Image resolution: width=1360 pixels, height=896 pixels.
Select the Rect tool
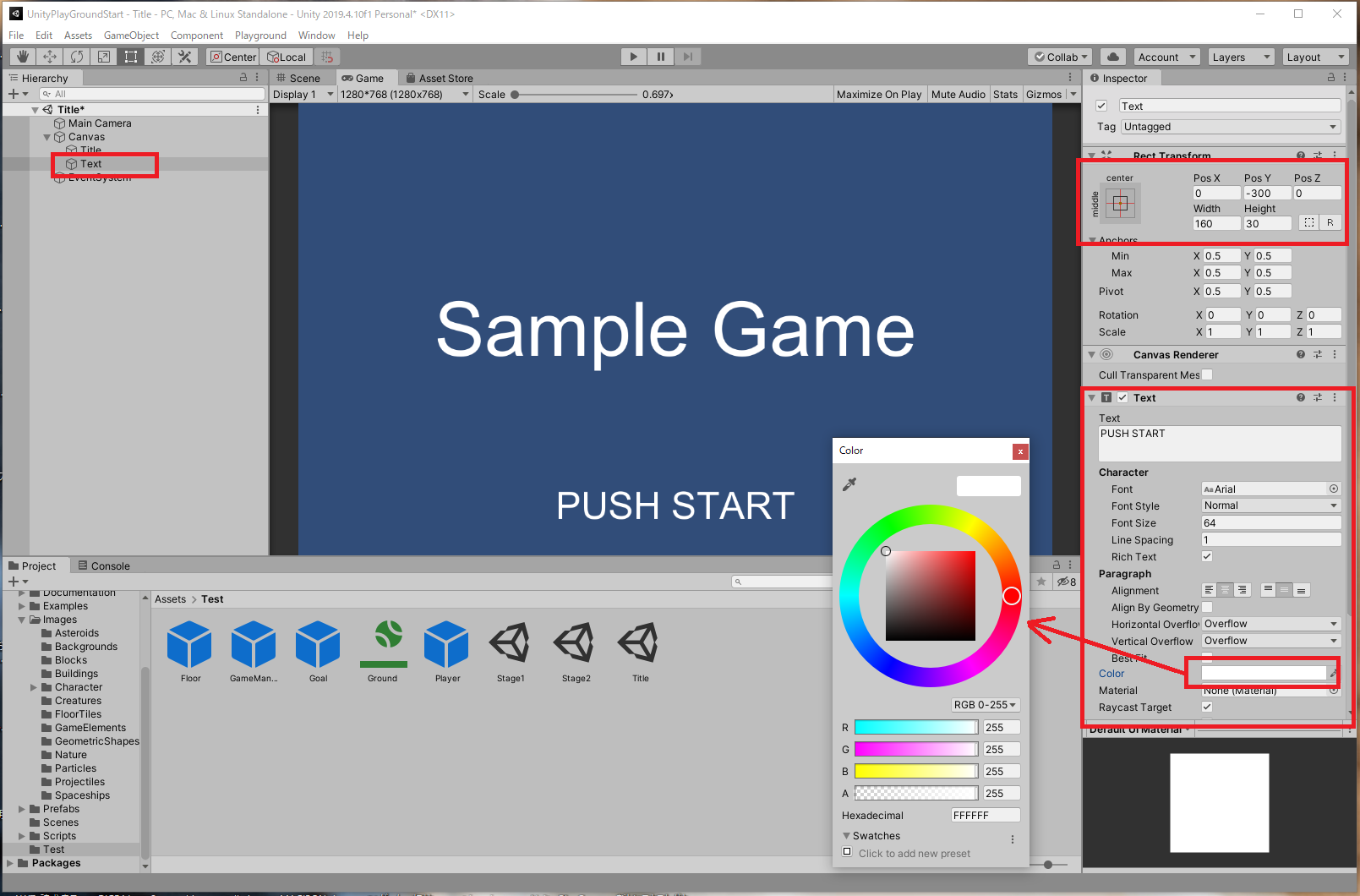click(131, 57)
